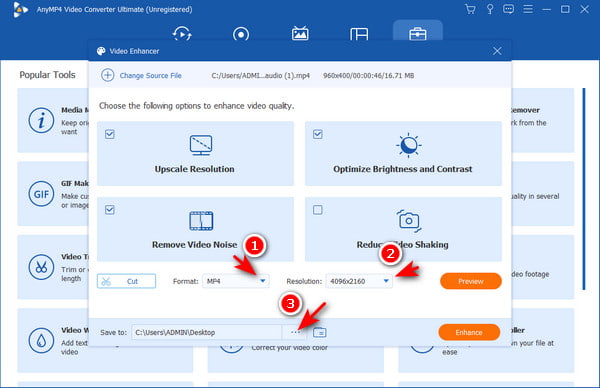This screenshot has width=600, height=388.
Task: Click the source file path text
Action: 261,76
